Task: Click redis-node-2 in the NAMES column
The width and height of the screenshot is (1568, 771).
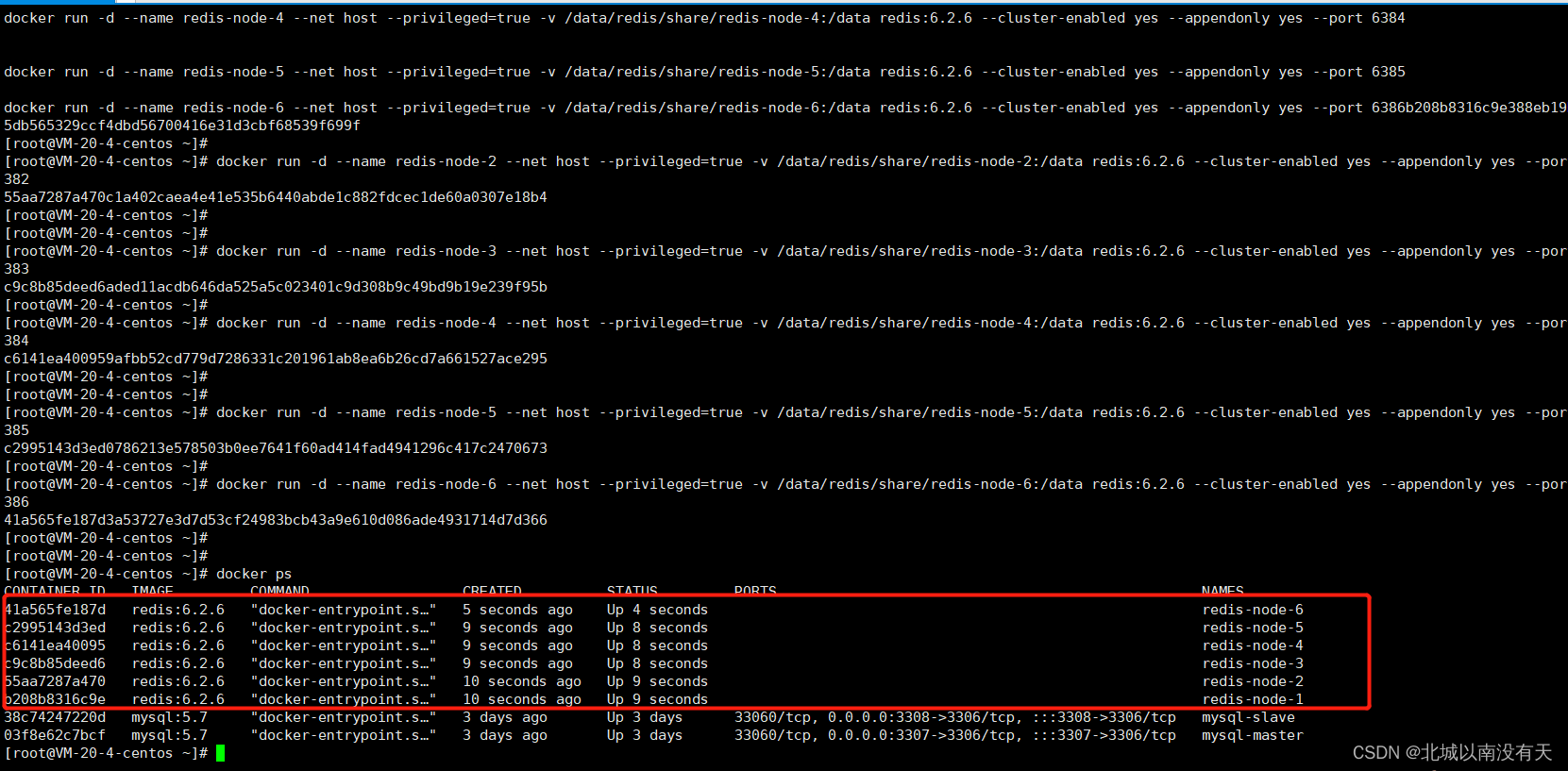Action: 1253,681
